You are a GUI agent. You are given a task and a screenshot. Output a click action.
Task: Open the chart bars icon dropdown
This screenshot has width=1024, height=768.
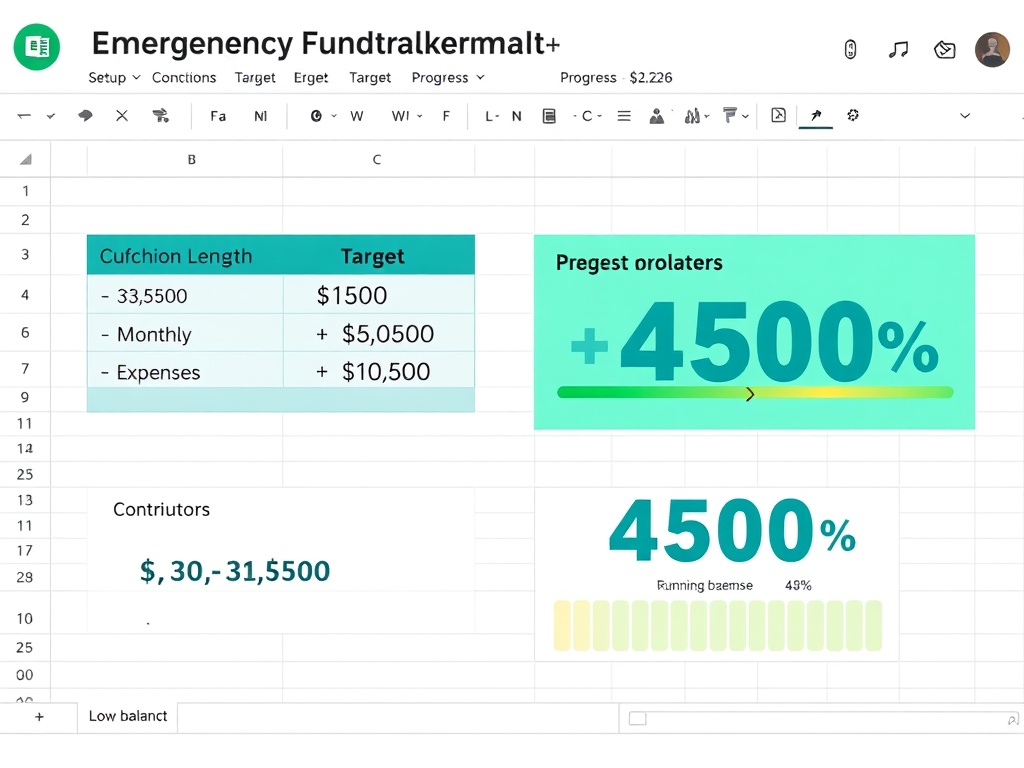click(696, 116)
